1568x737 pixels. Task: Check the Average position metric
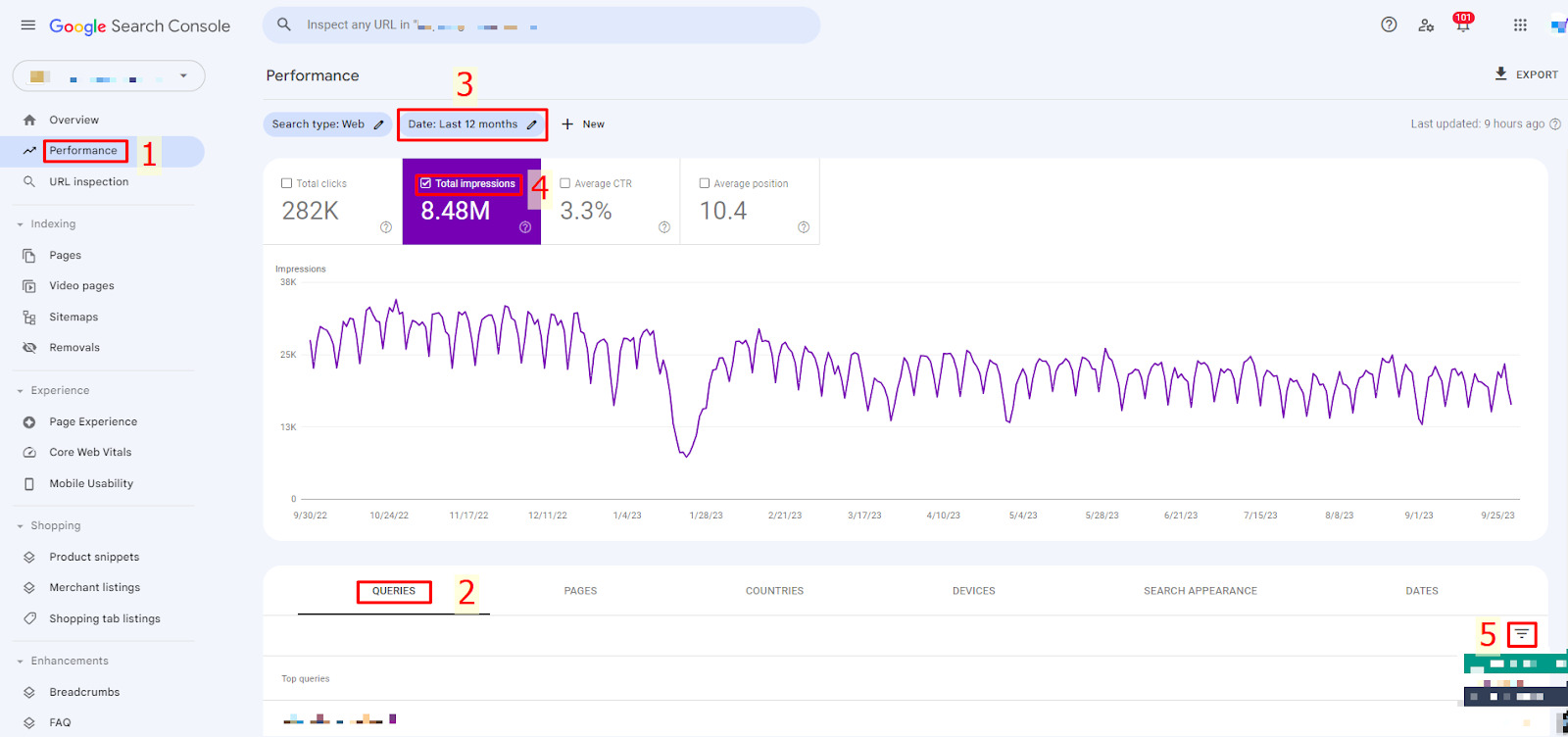click(705, 183)
